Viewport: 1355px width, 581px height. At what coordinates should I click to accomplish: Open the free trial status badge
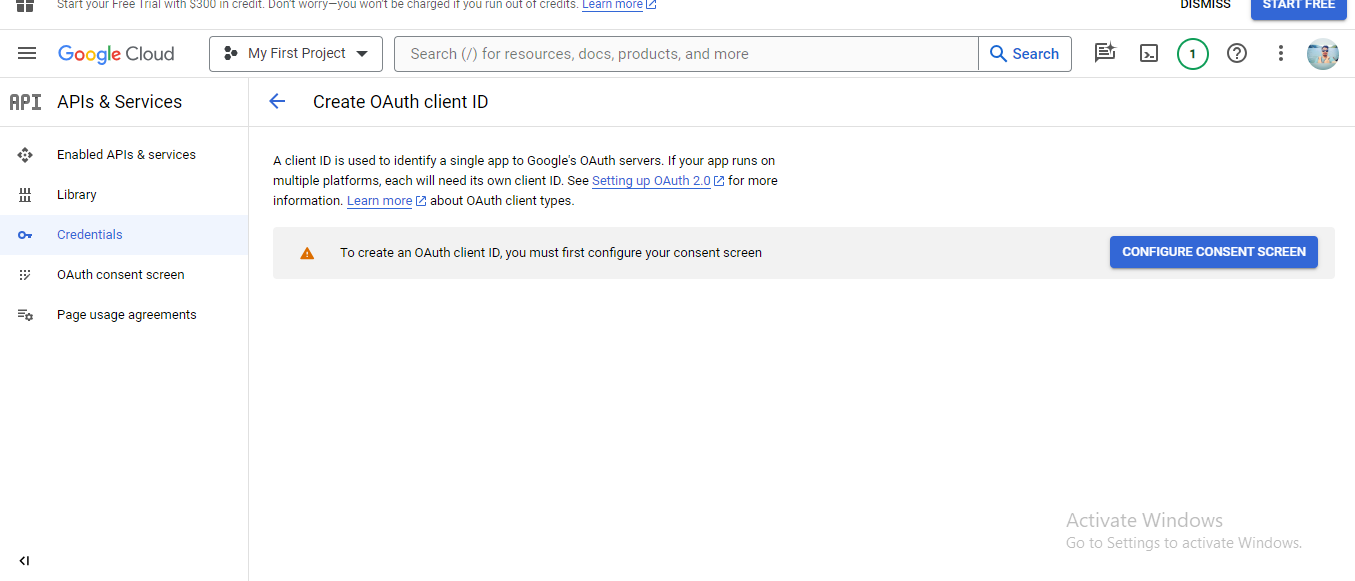[x=1193, y=54]
